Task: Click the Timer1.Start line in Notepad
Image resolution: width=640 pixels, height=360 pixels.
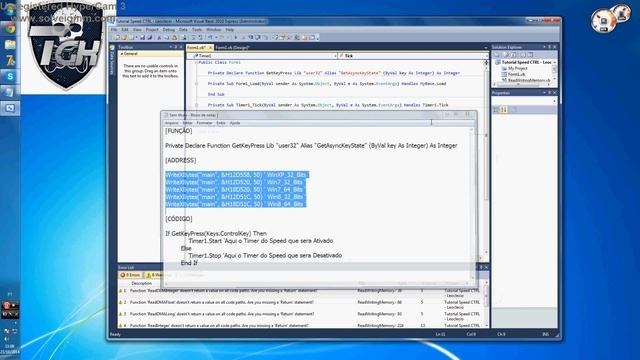Action: pos(260,241)
